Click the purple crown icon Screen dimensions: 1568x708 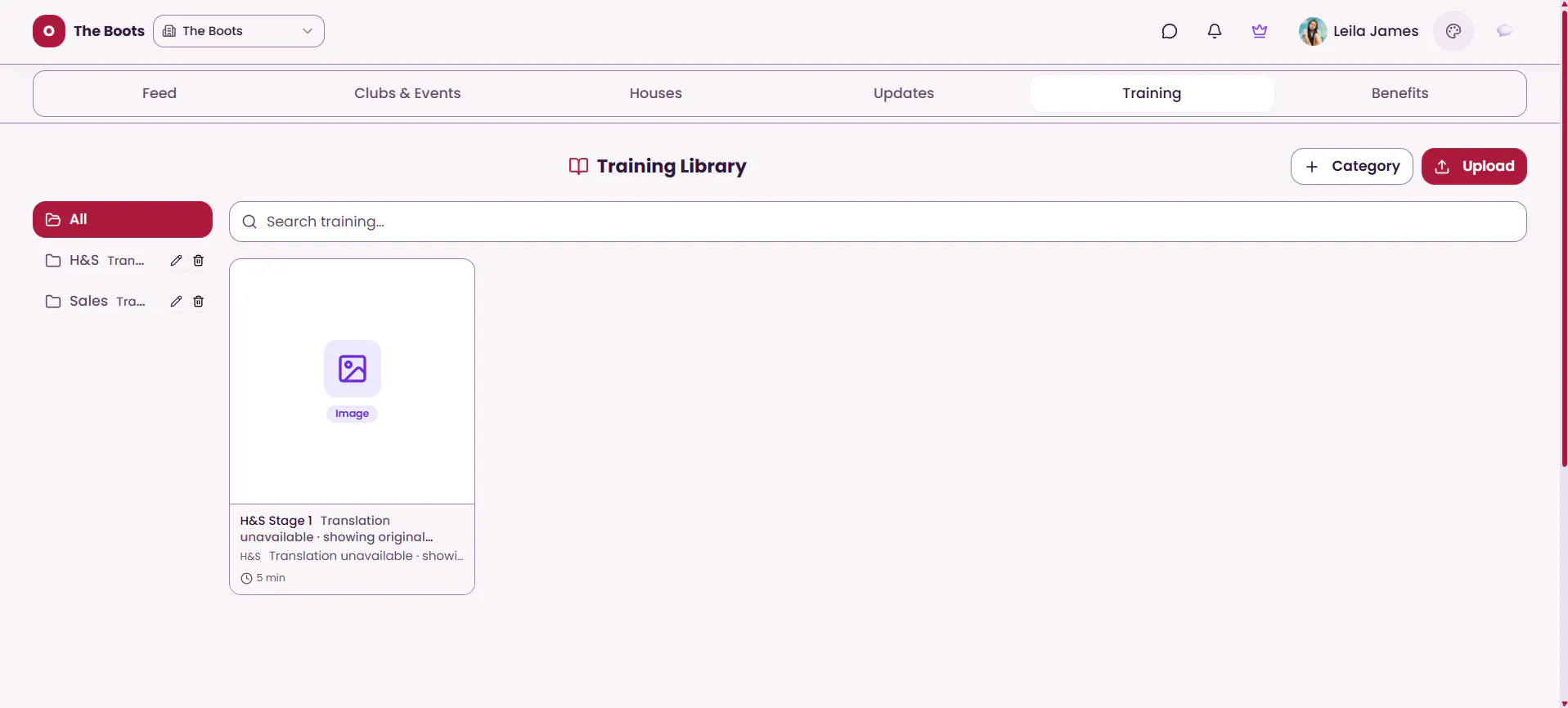point(1260,31)
